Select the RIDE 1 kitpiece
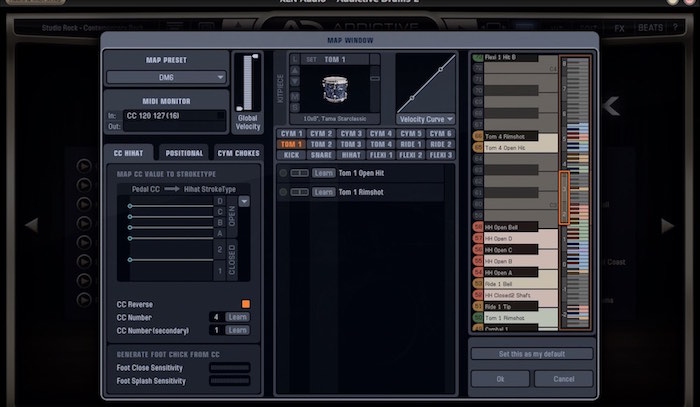Screen dimensions: 700x407 pos(411,144)
